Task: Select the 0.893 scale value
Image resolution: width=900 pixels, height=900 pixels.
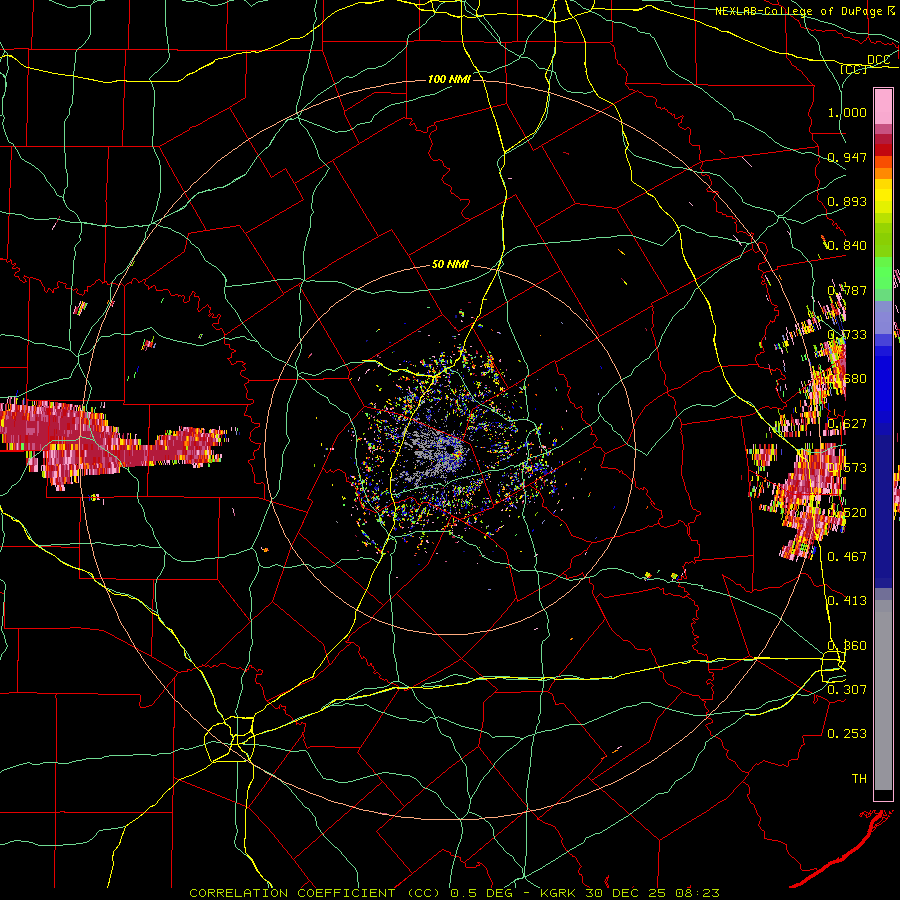Action: click(847, 201)
